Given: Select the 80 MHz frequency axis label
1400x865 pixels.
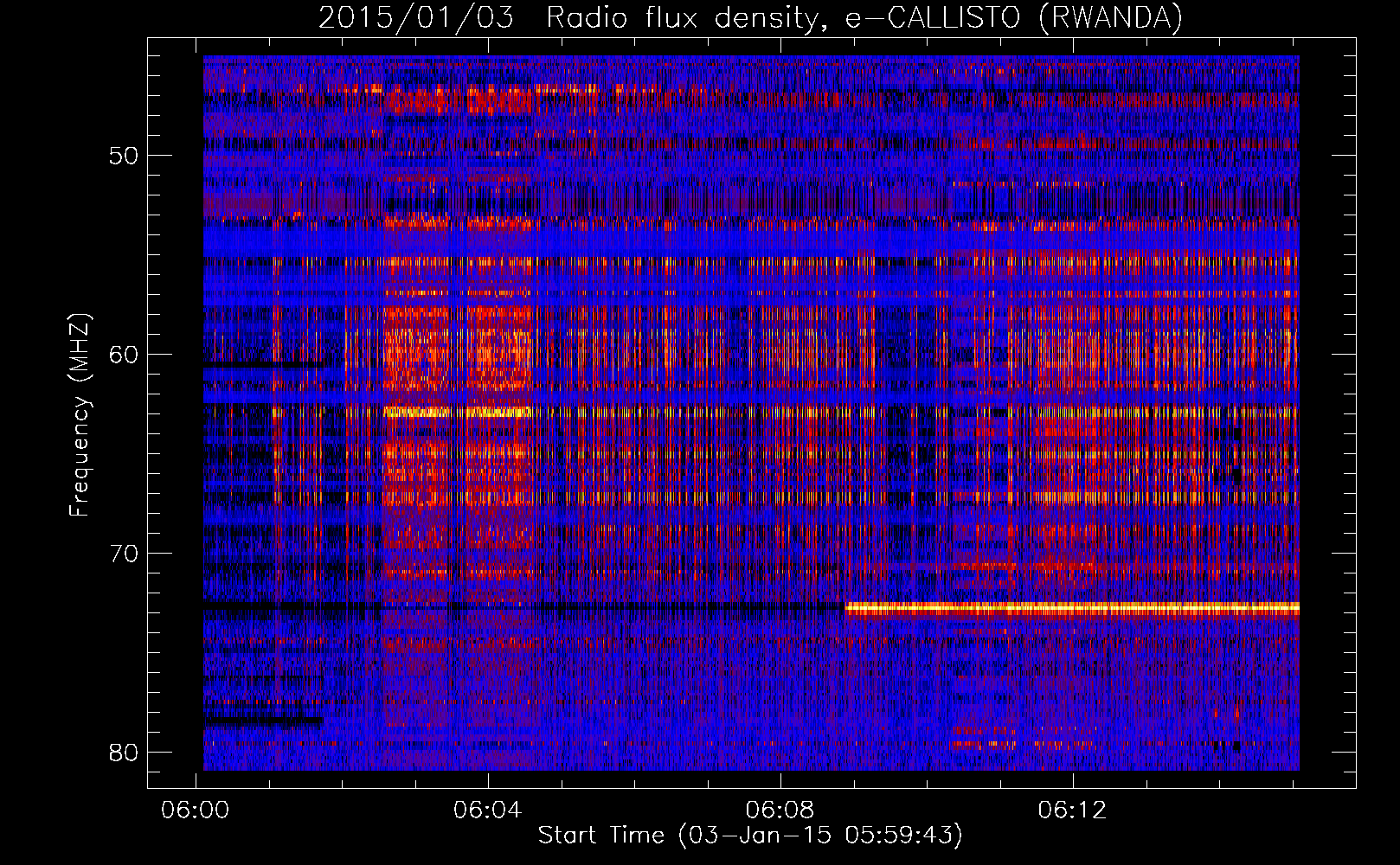Looking at the screenshot, I should pos(124,753).
